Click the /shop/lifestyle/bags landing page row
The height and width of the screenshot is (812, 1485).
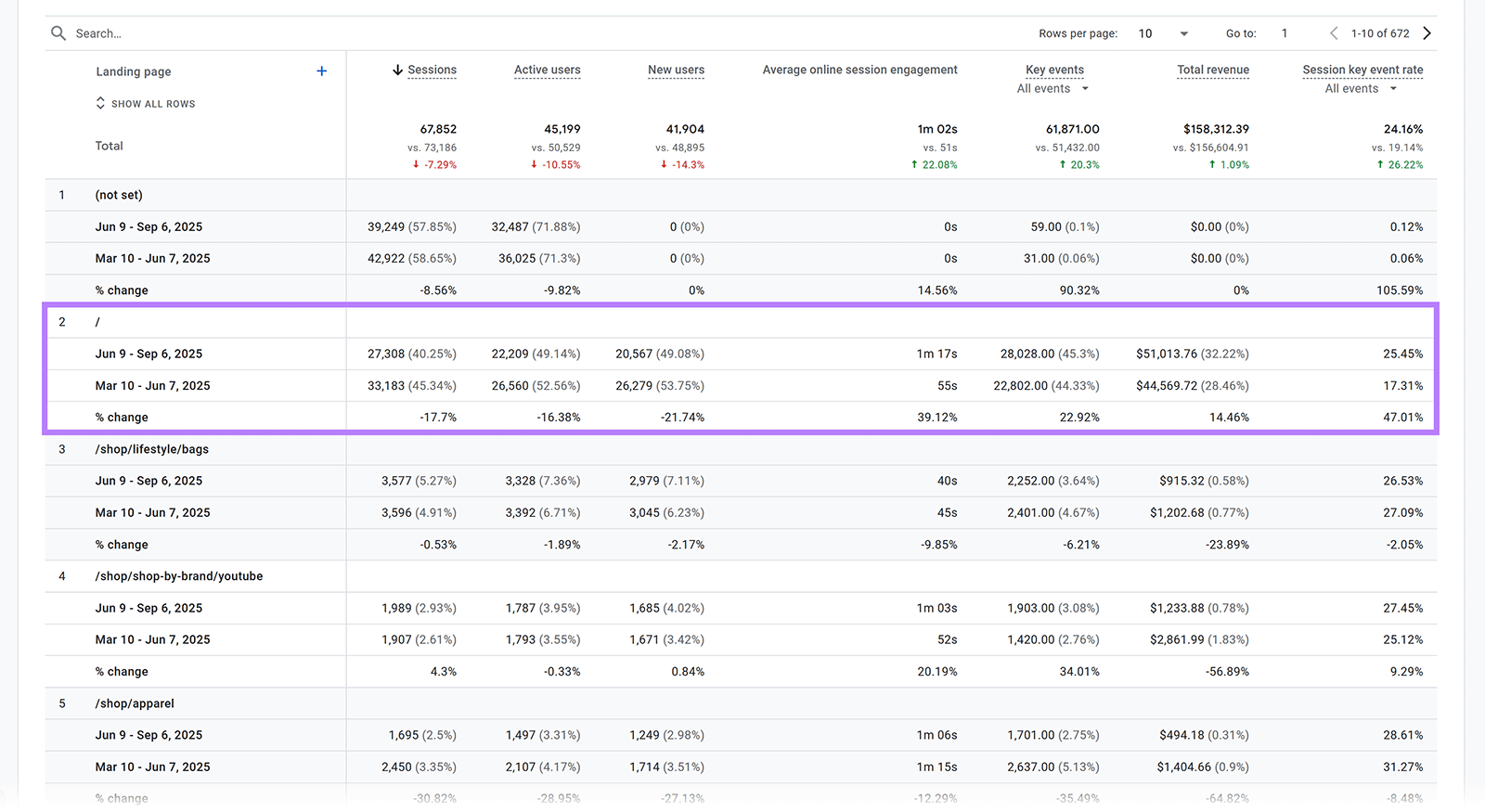click(x=151, y=449)
